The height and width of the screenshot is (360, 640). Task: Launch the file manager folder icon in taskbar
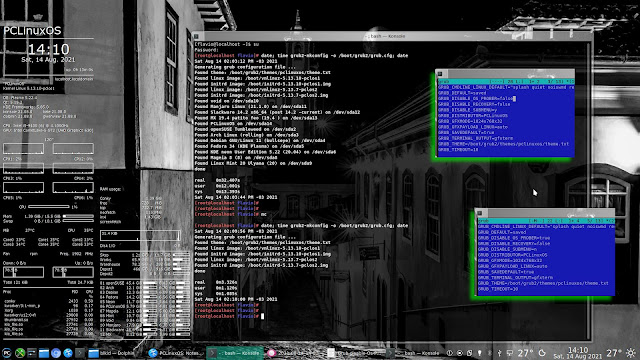click(x=44, y=353)
